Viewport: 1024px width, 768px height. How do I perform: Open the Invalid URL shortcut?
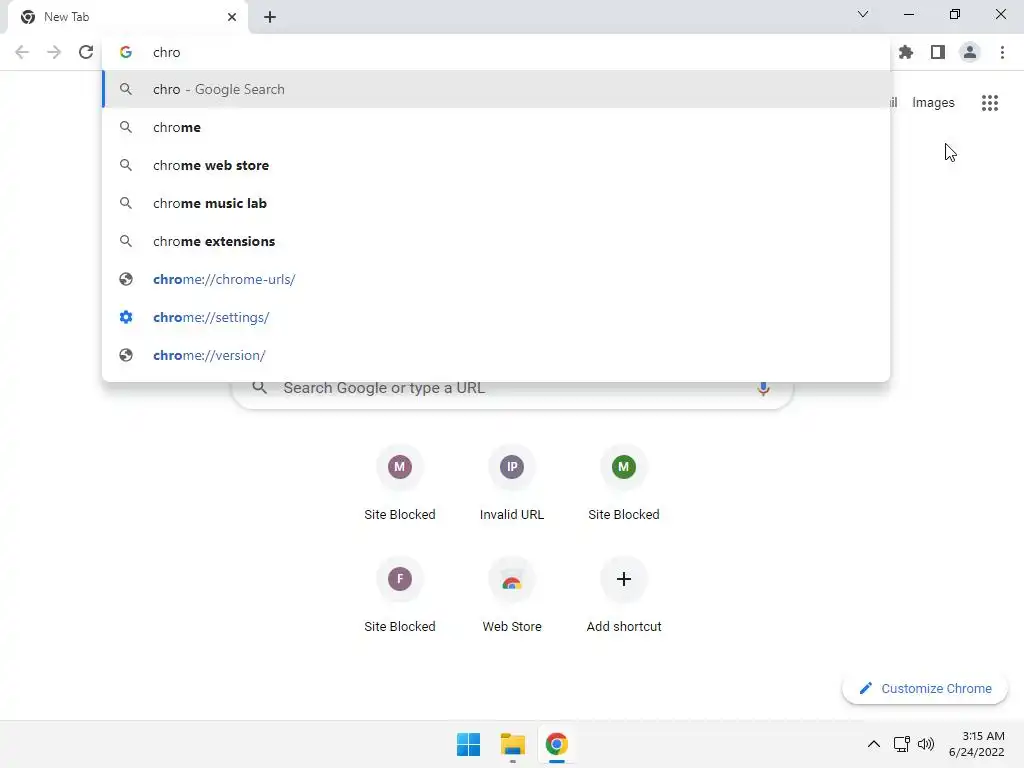point(511,485)
